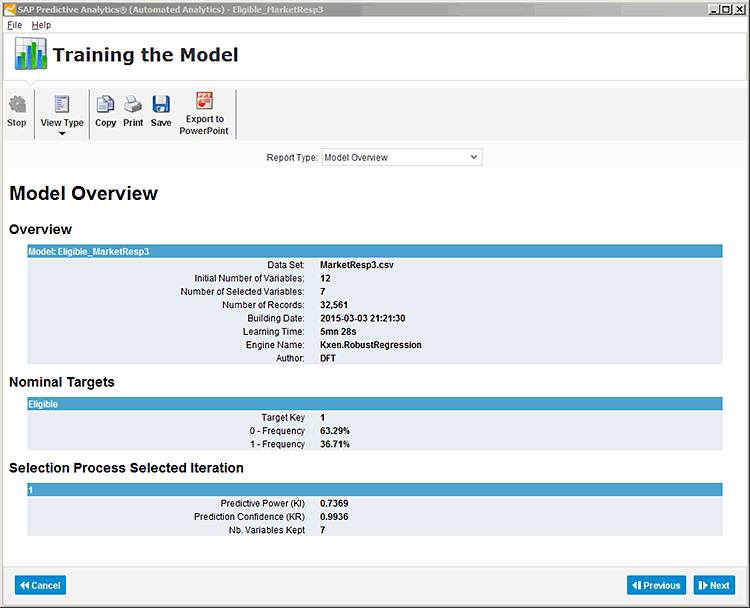Click the Number of Selected Variables label

click(x=242, y=292)
